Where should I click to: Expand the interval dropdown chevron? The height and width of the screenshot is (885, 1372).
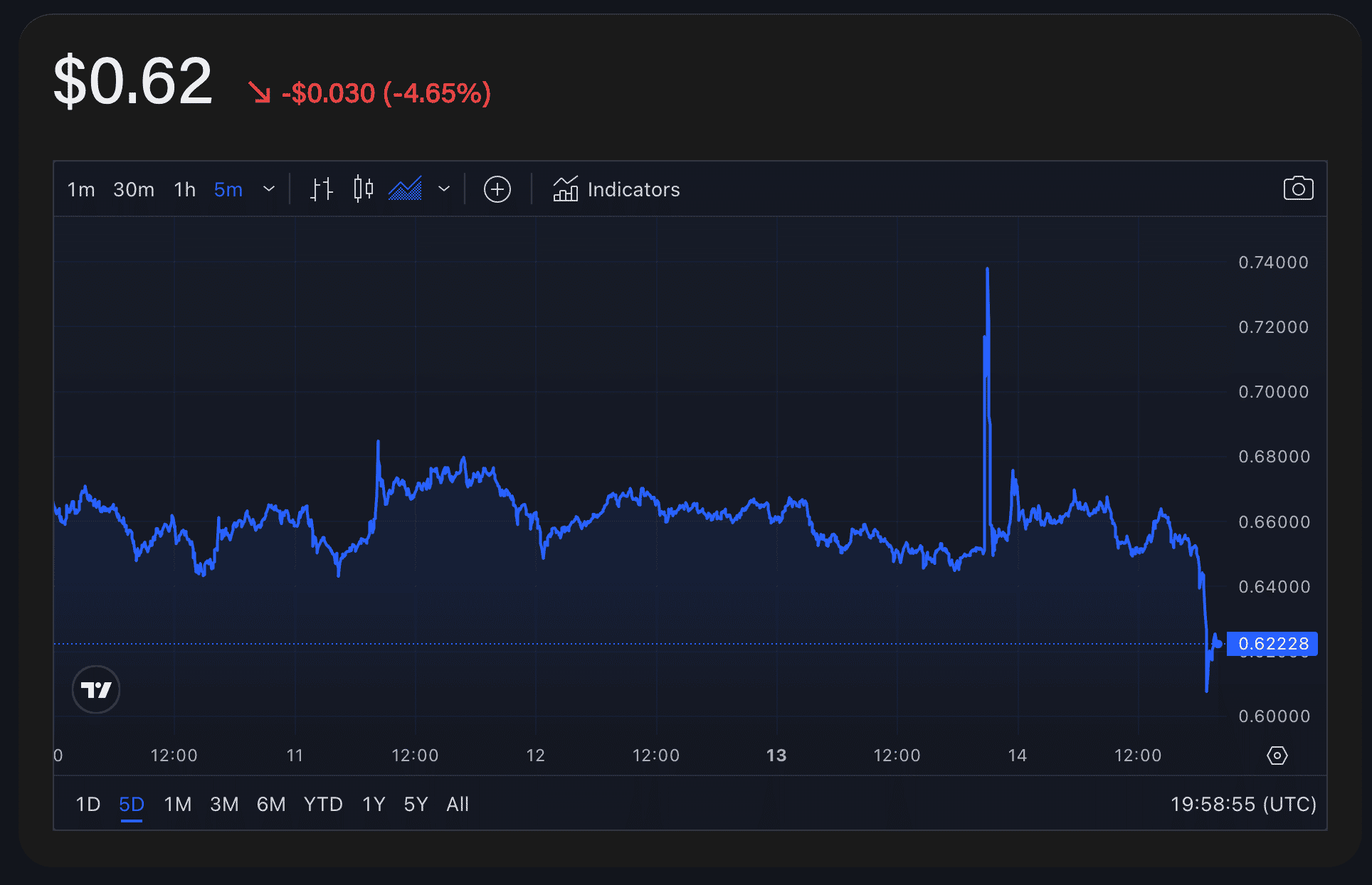pyautogui.click(x=269, y=189)
